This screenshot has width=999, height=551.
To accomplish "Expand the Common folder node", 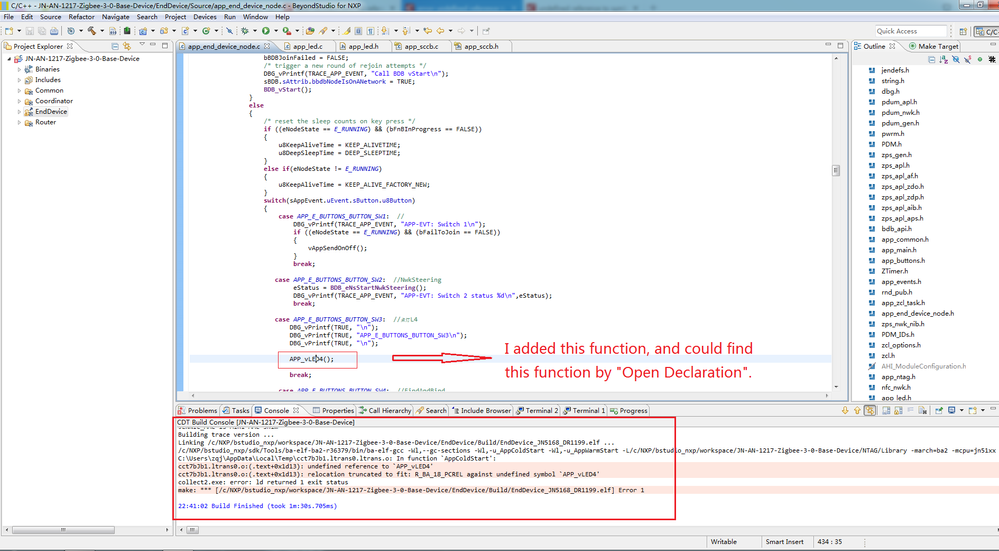I will pos(19,90).
